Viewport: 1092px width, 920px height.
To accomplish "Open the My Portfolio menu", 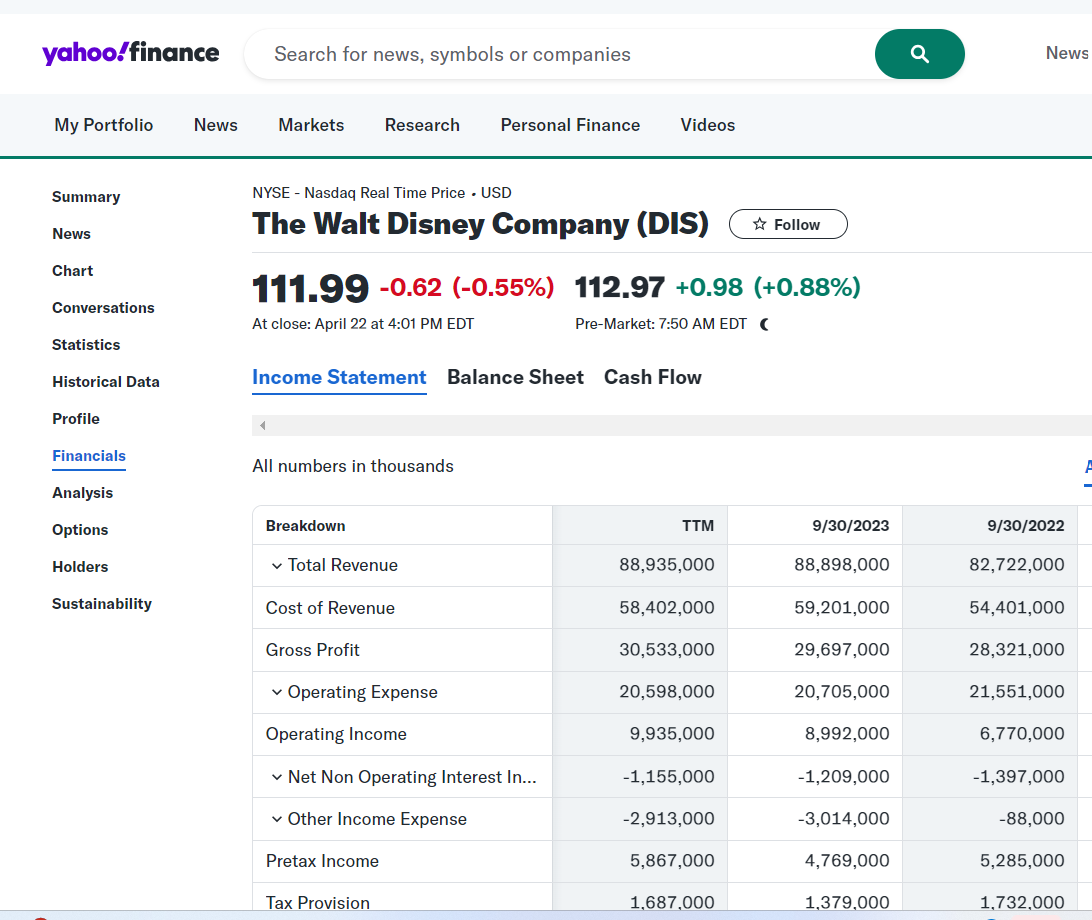I will click(x=104, y=125).
